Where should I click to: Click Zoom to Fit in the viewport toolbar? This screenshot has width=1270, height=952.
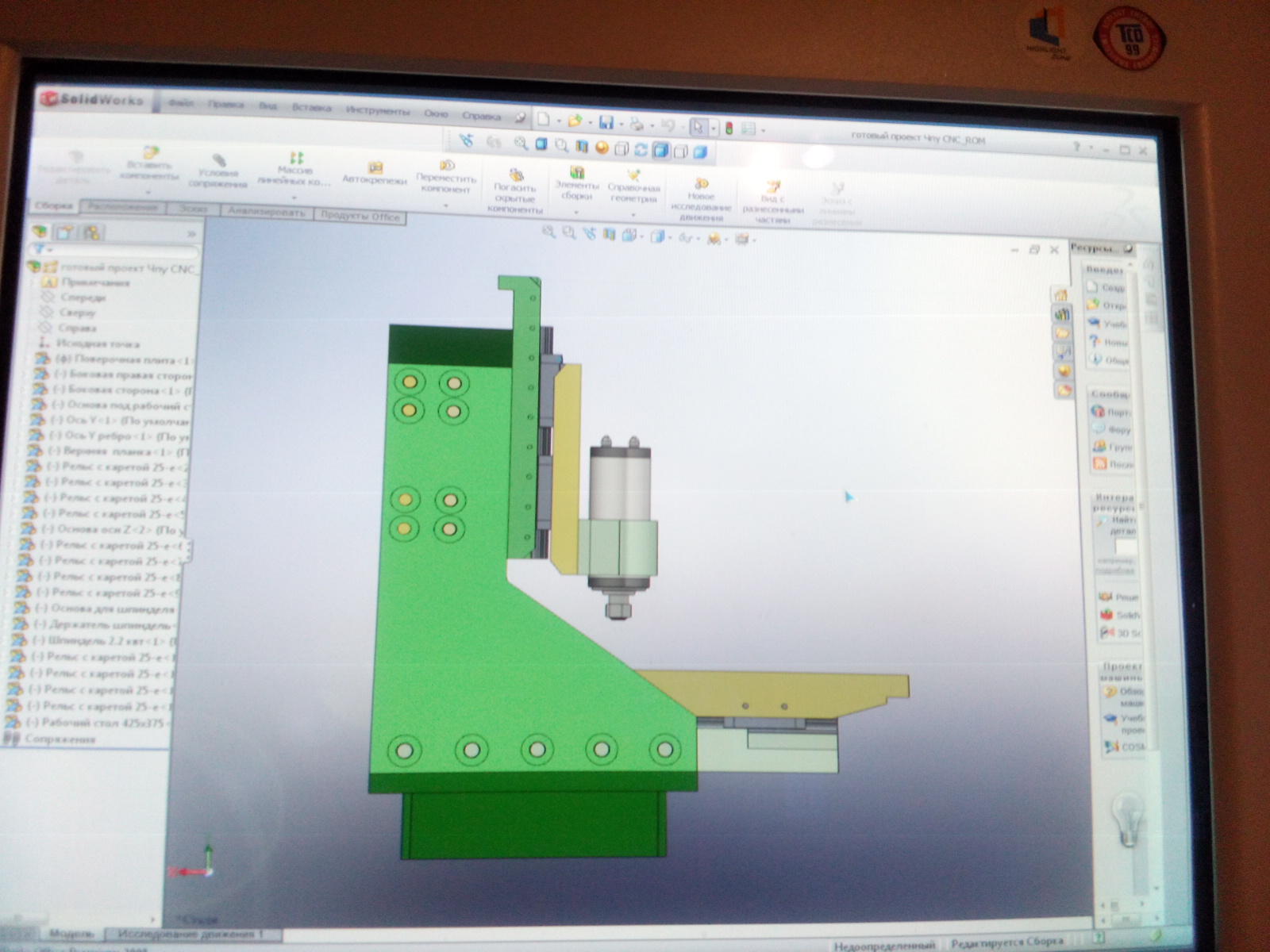tap(548, 232)
